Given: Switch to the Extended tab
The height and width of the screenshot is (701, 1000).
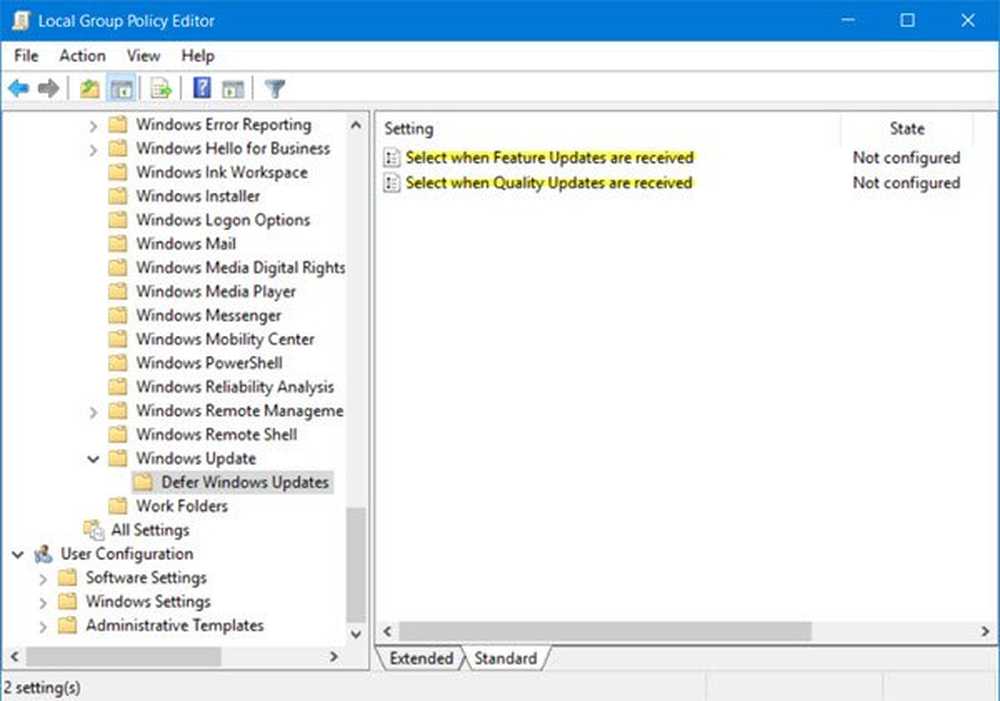Looking at the screenshot, I should pyautogui.click(x=421, y=658).
